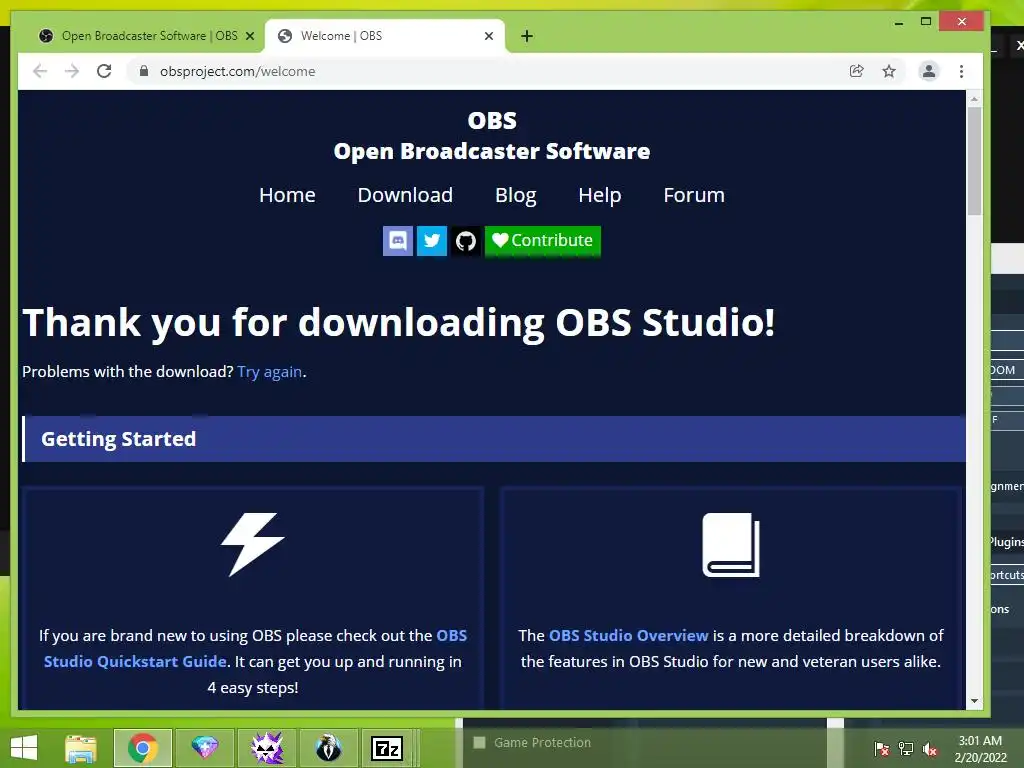Reload the current page
Image resolution: width=1024 pixels, height=768 pixels.
(x=104, y=71)
